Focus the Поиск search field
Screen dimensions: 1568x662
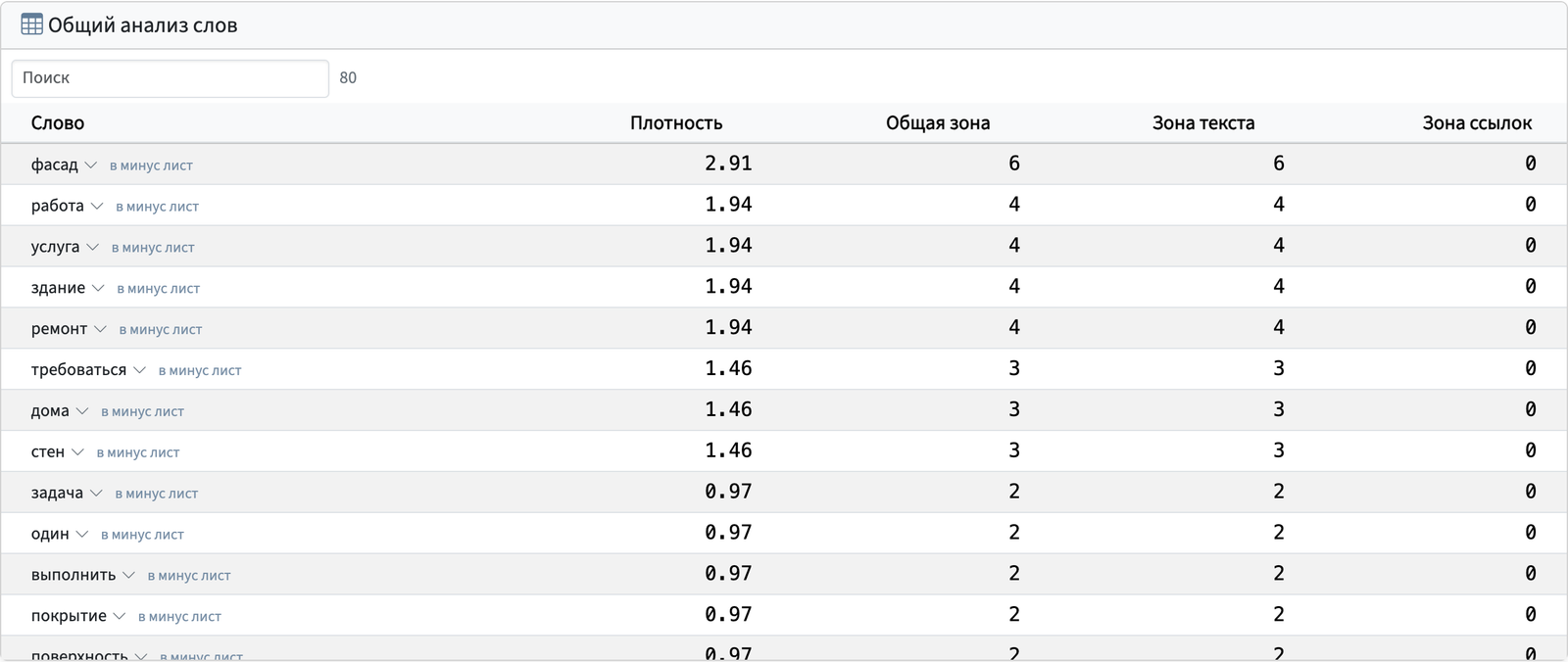(x=171, y=78)
